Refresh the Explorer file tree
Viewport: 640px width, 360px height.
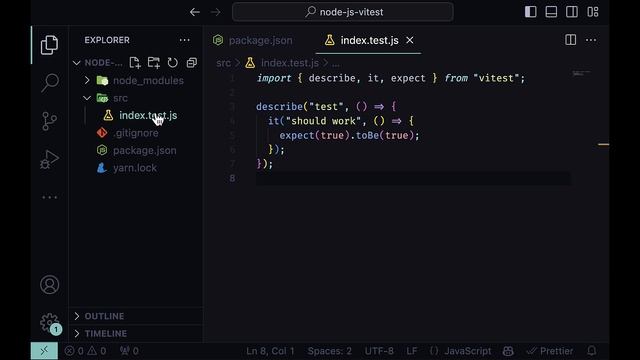coord(173,62)
